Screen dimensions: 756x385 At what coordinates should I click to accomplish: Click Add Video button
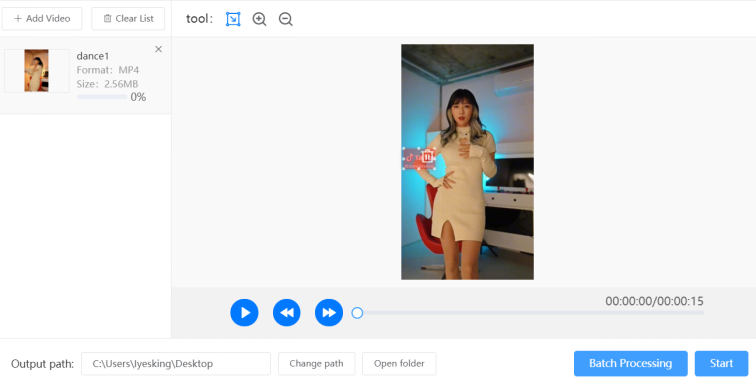click(x=42, y=18)
